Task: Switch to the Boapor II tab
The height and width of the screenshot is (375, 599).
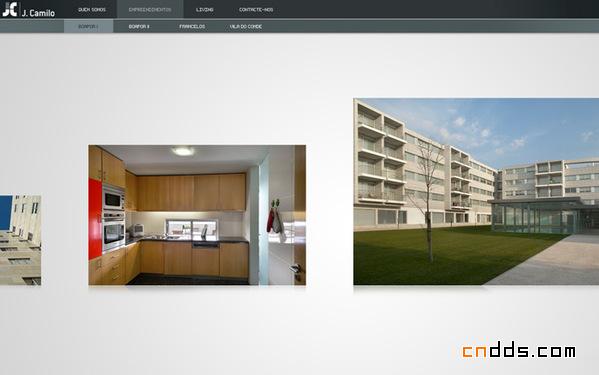Action: 139,26
